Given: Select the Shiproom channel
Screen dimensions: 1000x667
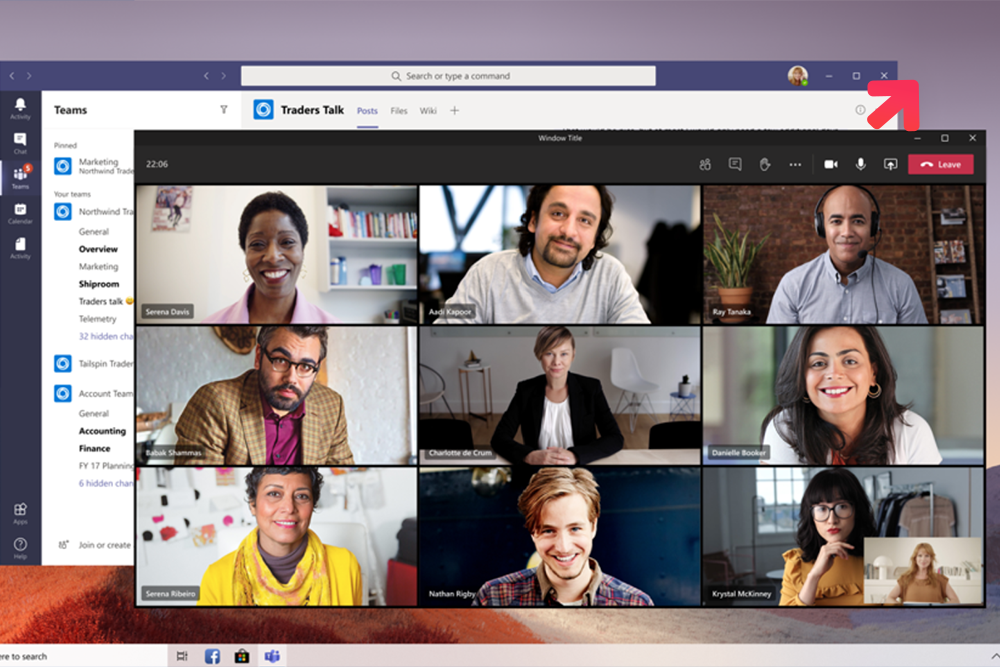Looking at the screenshot, I should [99, 284].
